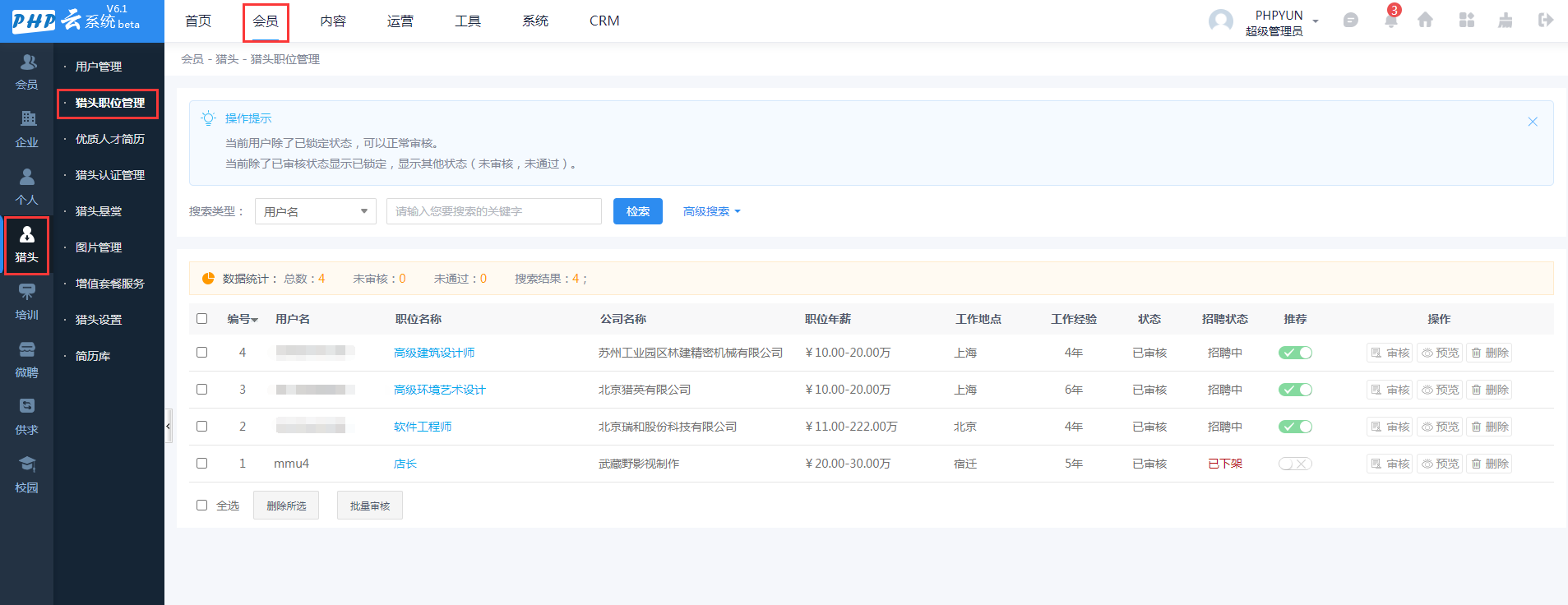Sort the table by 编号 column
The height and width of the screenshot is (605, 1568).
(243, 319)
